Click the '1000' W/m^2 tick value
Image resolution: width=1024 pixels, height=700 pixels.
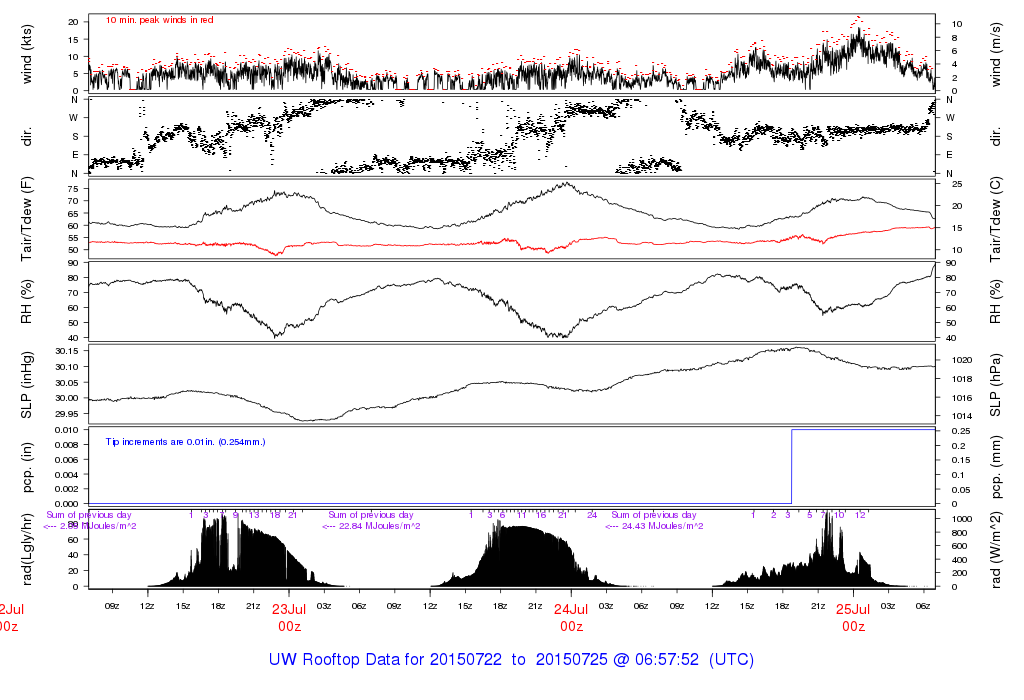(x=962, y=519)
